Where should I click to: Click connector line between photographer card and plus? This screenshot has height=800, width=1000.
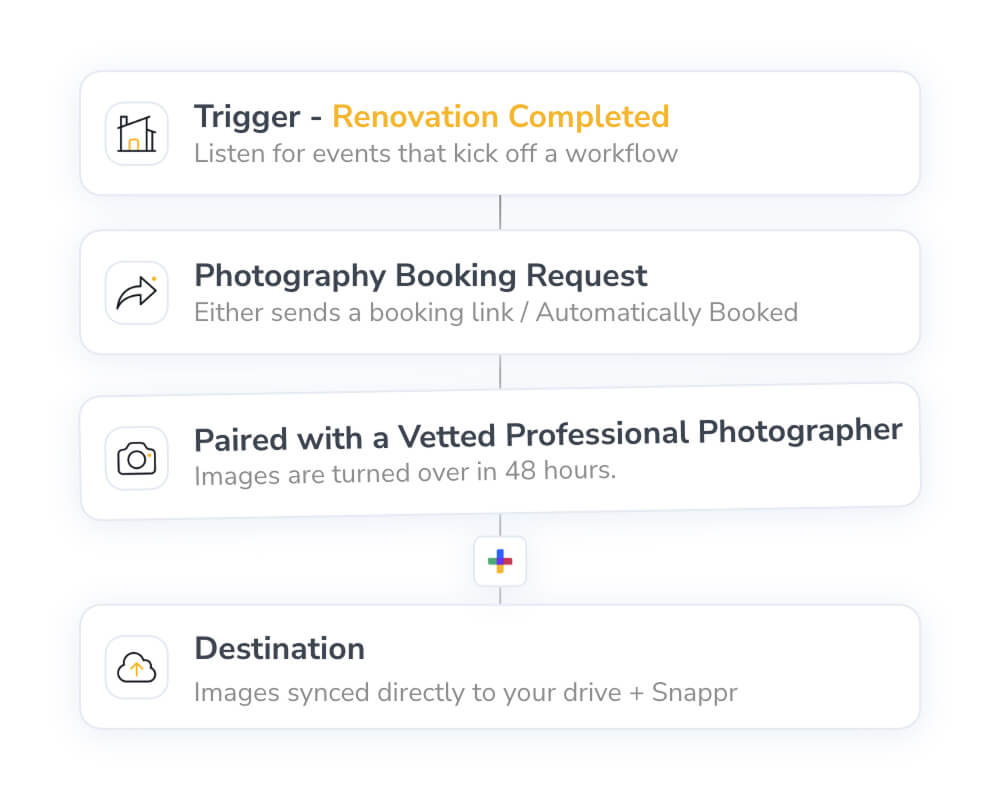[x=500, y=526]
